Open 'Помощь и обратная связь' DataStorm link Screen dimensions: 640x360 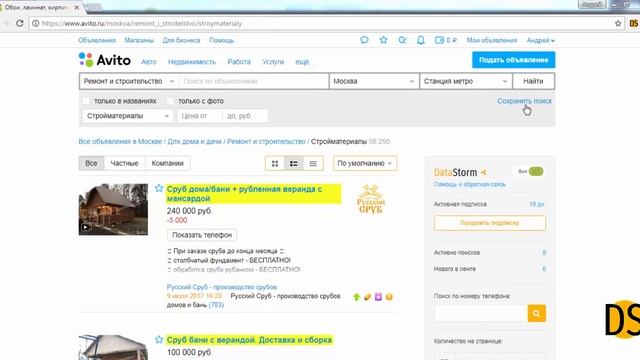pos(470,184)
